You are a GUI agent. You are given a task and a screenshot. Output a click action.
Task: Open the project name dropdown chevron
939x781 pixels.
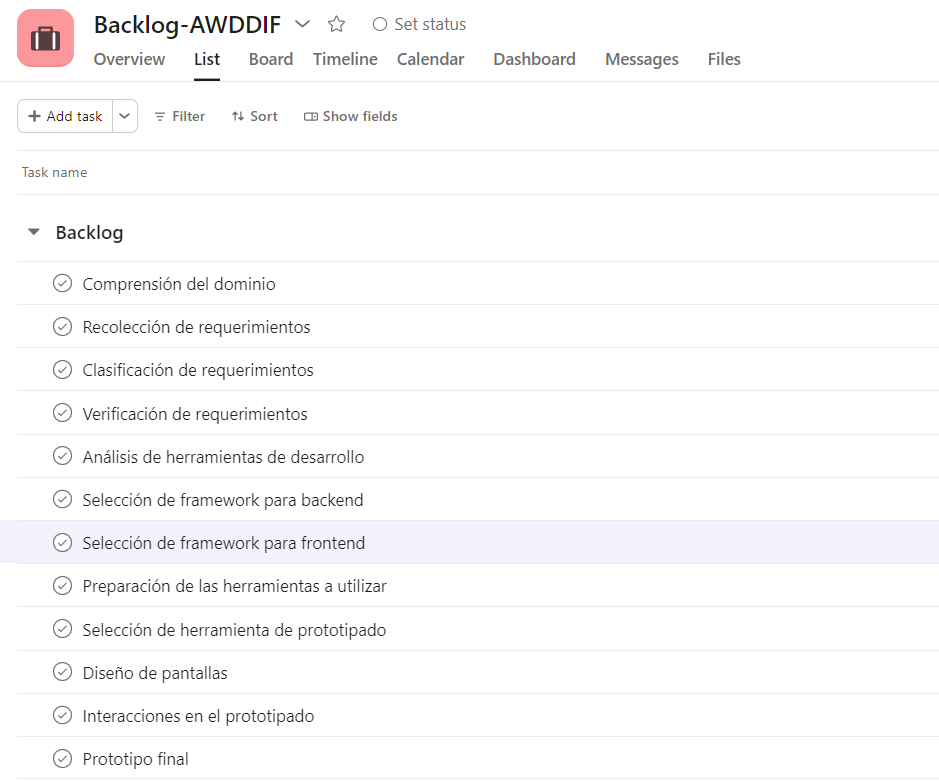click(x=302, y=24)
